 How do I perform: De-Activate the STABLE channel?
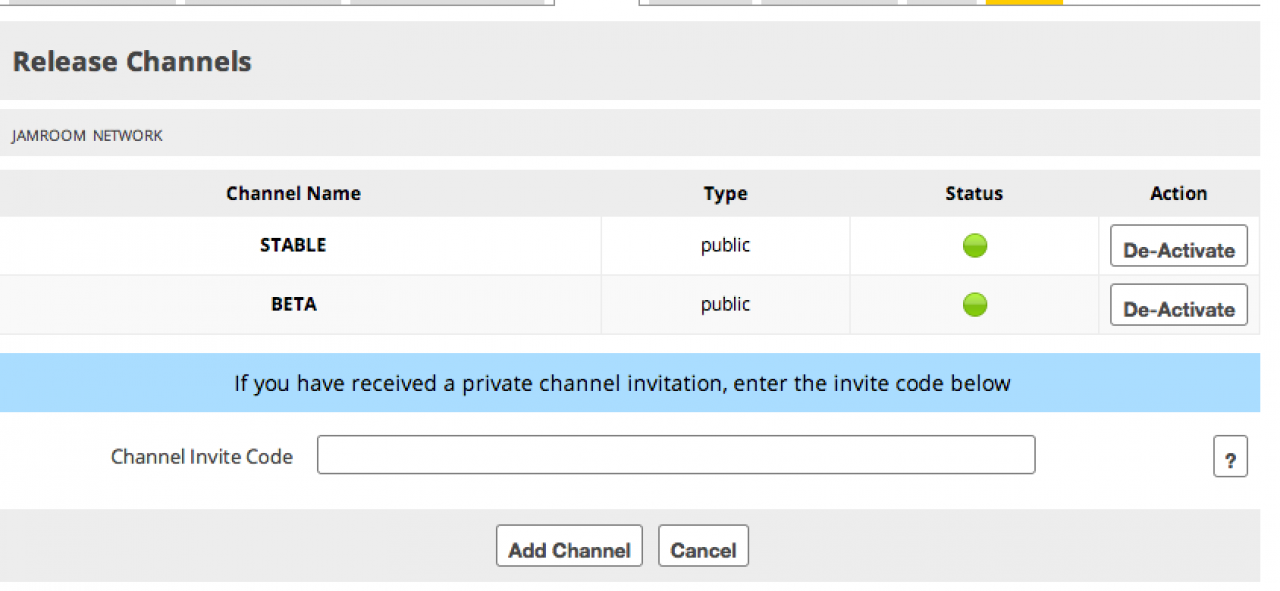[x=1178, y=247]
